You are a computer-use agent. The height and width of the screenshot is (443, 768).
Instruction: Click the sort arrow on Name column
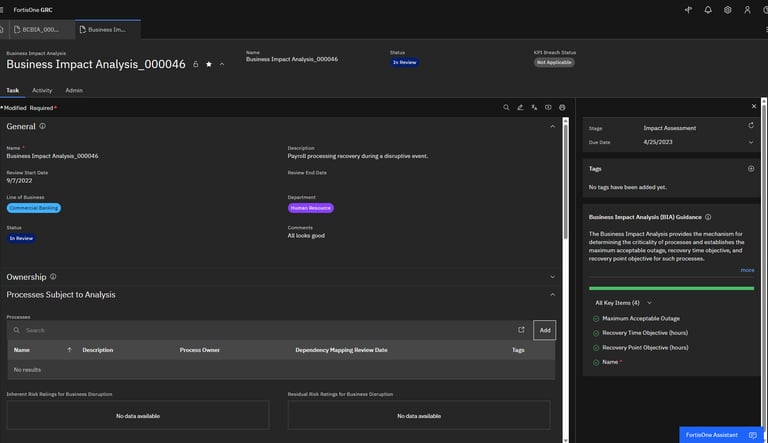coord(69,350)
